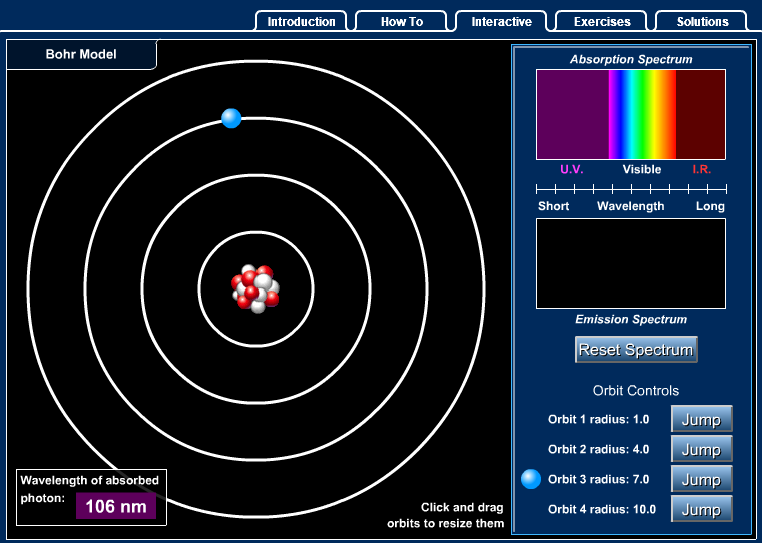762x543 pixels.
Task: Click the Orbit 3 radius: 7.0 text
Action: [x=598, y=479]
